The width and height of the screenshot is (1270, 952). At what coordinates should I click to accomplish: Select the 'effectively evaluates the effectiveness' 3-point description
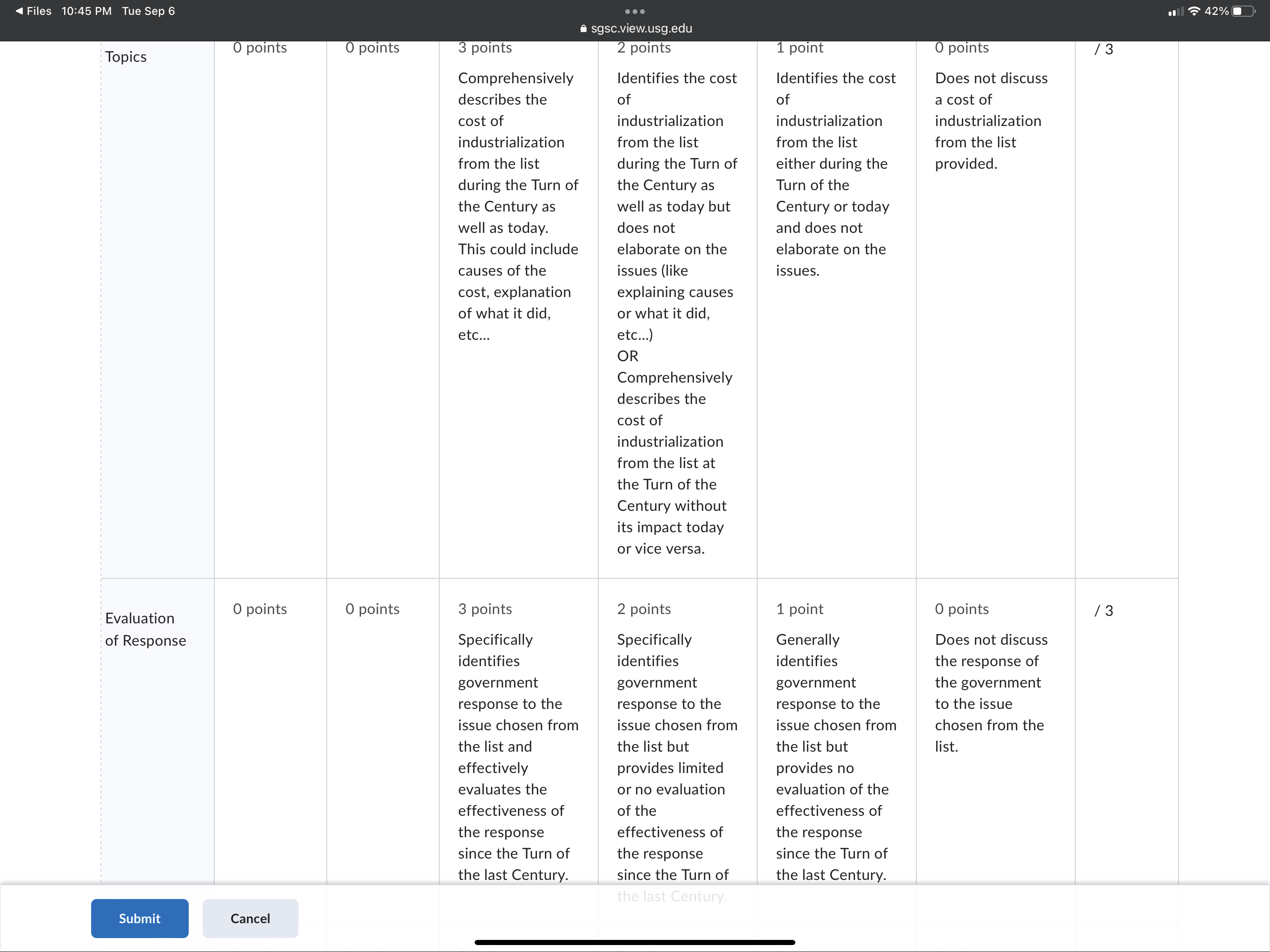click(518, 757)
